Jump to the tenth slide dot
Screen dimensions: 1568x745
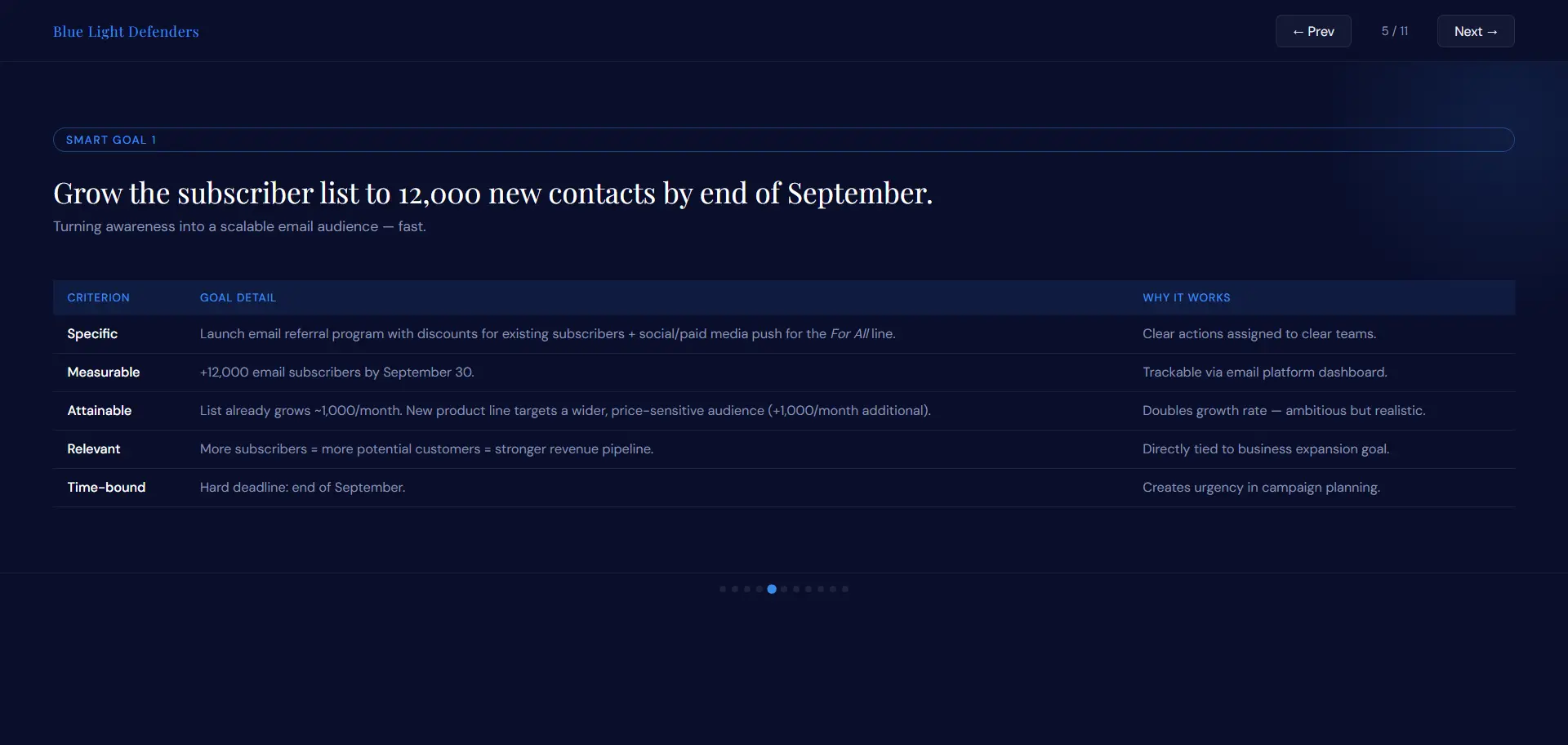(x=833, y=589)
